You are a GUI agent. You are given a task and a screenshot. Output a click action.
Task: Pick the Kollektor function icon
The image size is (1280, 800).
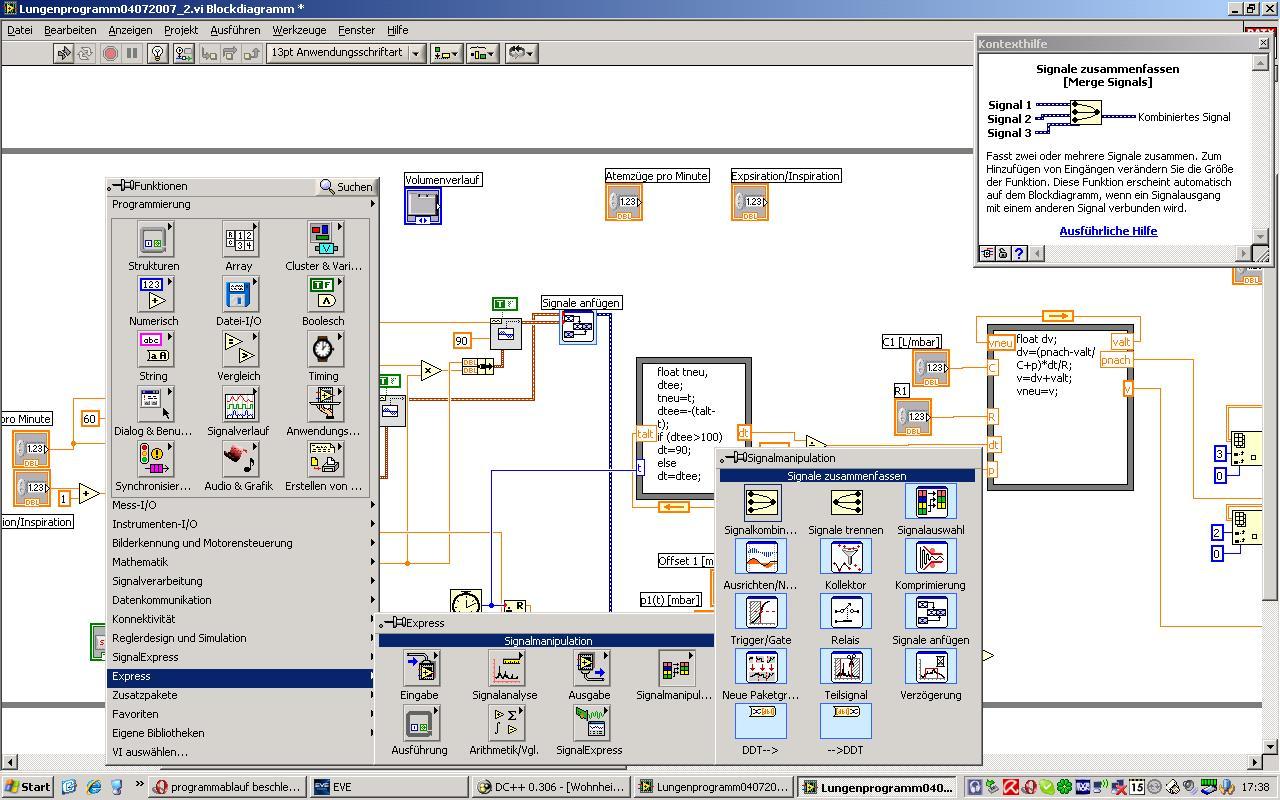846,558
